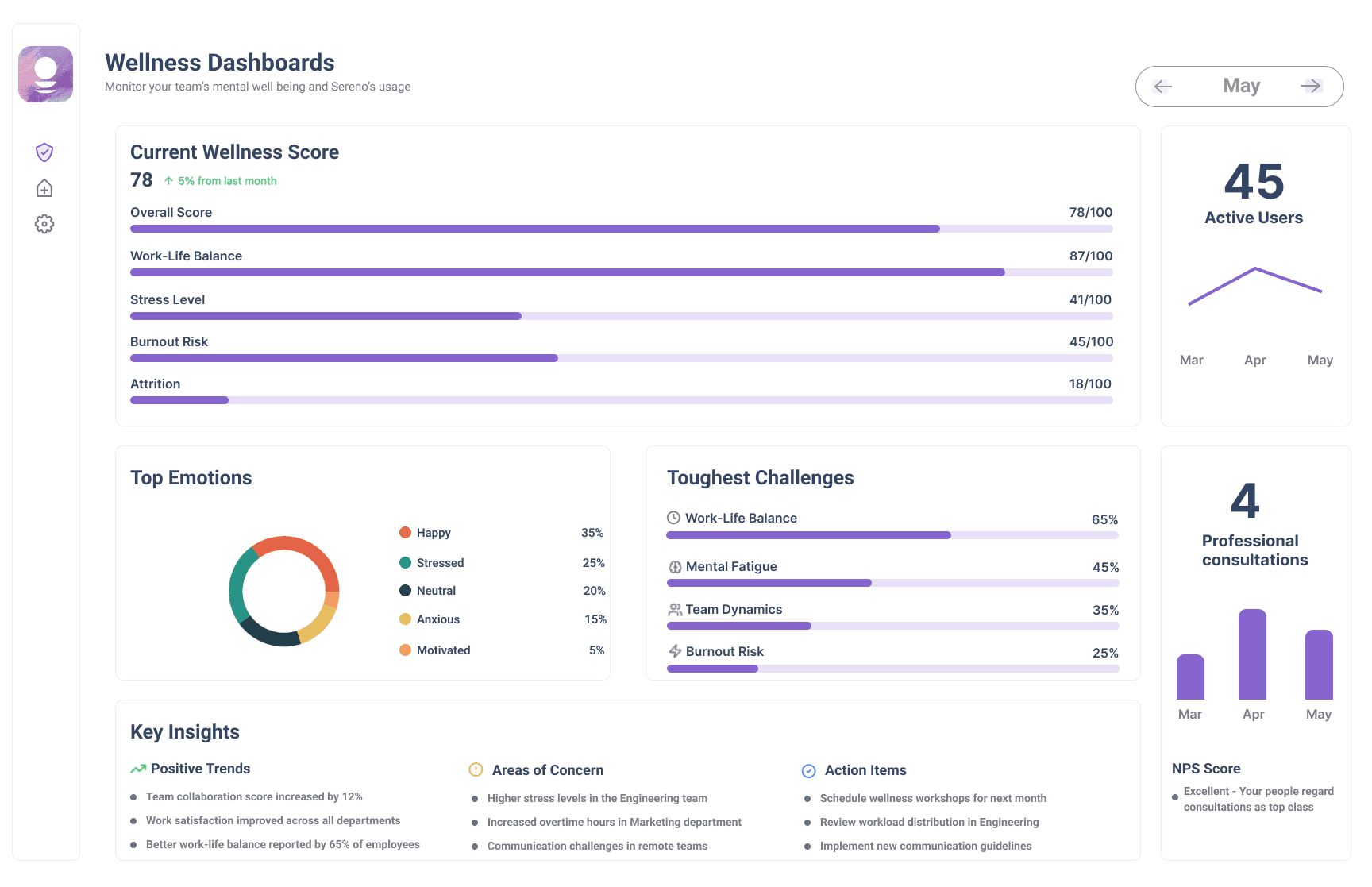Viewport: 1372px width, 887px height.
Task: Click the green up-arrow trend icon
Action: [x=168, y=181]
